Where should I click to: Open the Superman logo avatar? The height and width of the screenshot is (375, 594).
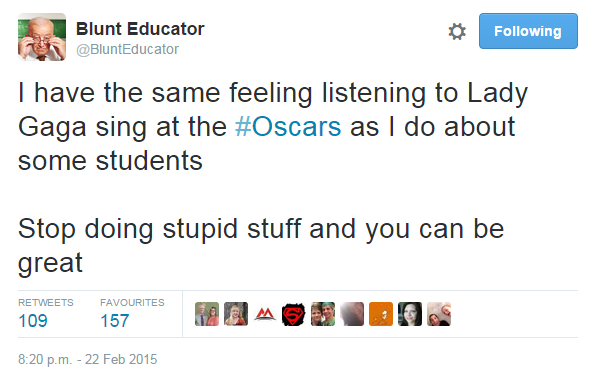[x=294, y=314]
